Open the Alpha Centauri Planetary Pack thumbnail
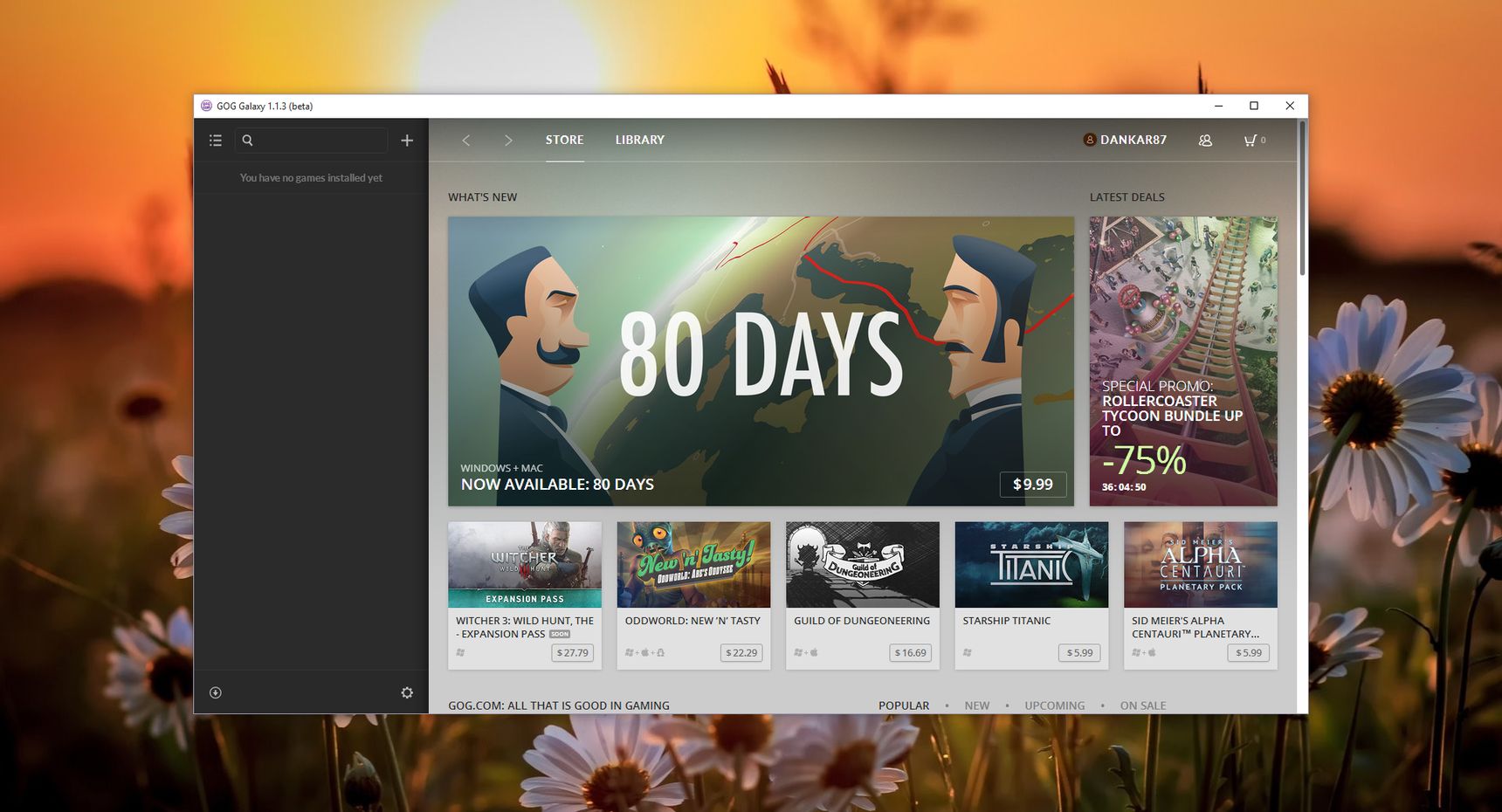The width and height of the screenshot is (1502, 812). coord(1201,564)
